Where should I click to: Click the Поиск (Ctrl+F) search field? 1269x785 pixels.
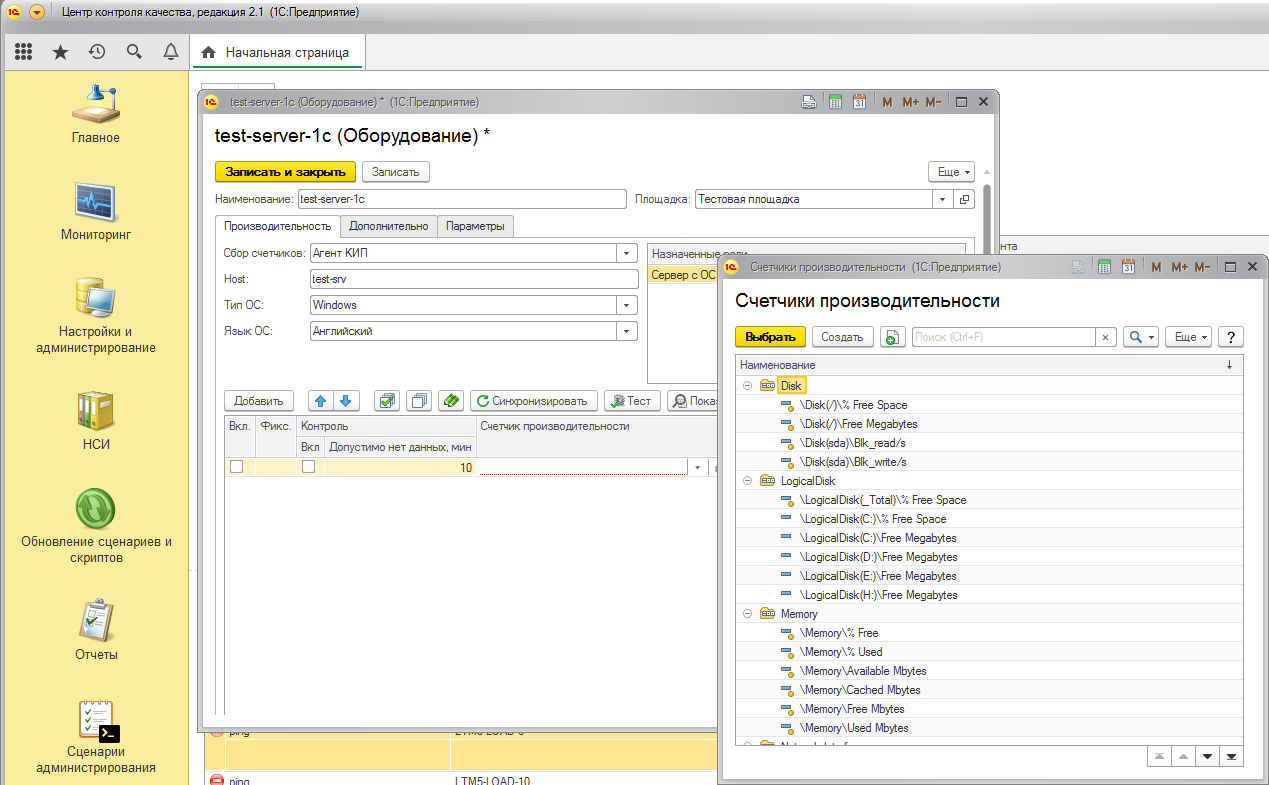pyautogui.click(x=1003, y=338)
